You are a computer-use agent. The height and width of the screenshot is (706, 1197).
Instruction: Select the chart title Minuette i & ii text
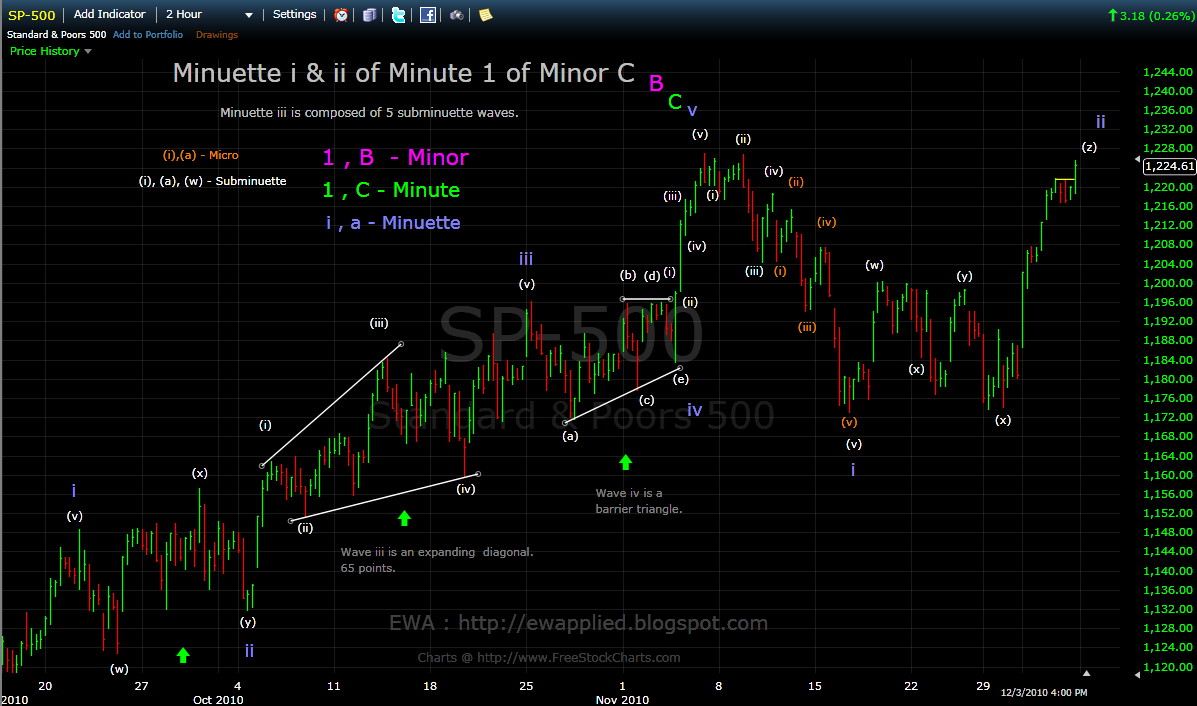click(x=403, y=73)
